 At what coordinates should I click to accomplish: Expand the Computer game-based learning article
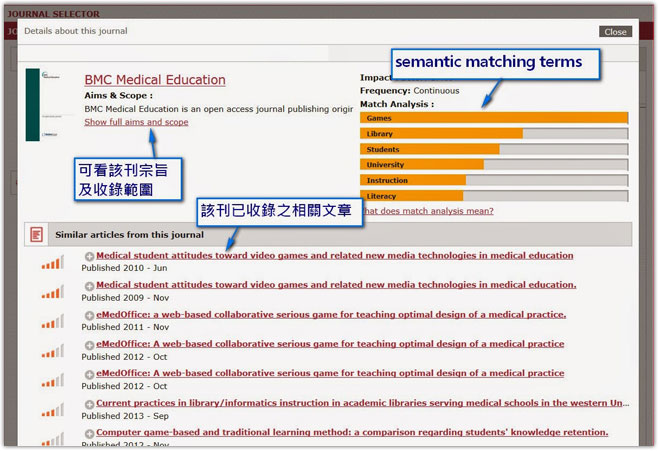[89, 433]
